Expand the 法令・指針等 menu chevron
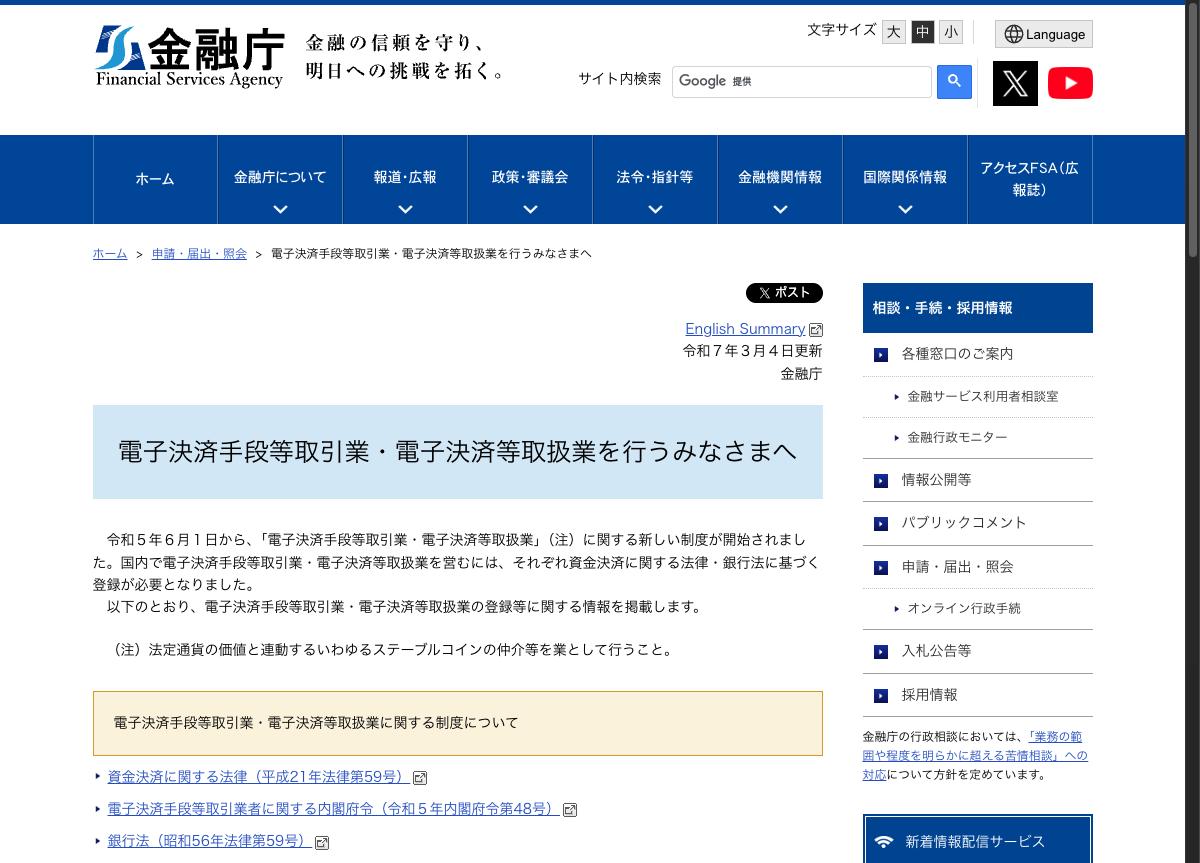1200x863 pixels. pos(655,209)
